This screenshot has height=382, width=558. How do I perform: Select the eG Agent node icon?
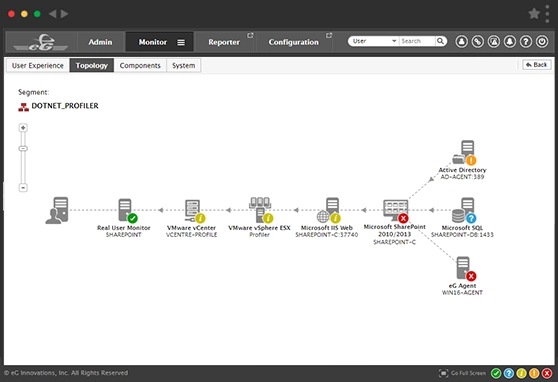[x=466, y=269]
